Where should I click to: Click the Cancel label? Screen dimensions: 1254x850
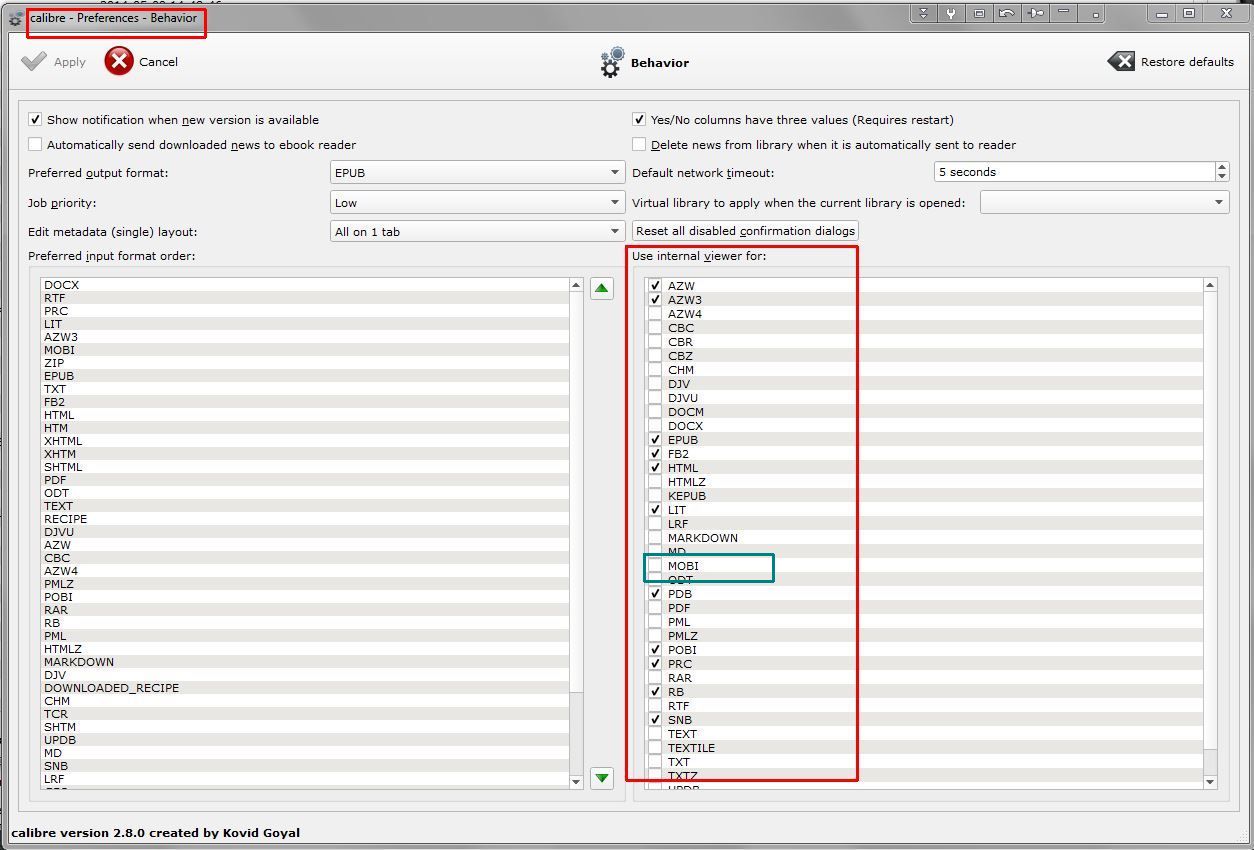(158, 62)
